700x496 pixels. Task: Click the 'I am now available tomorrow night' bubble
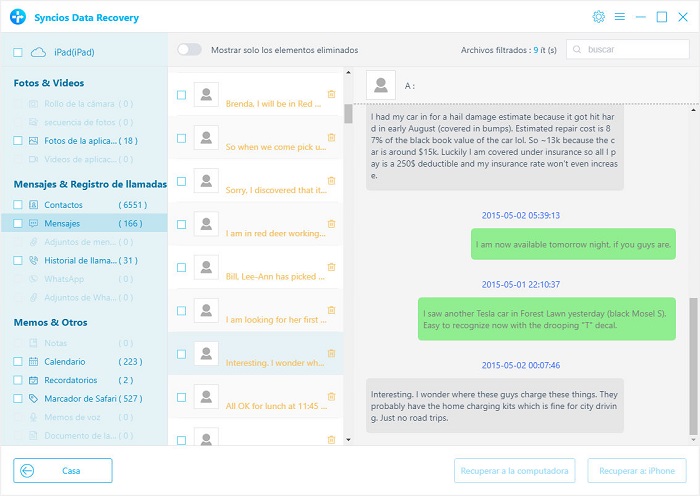click(x=573, y=244)
